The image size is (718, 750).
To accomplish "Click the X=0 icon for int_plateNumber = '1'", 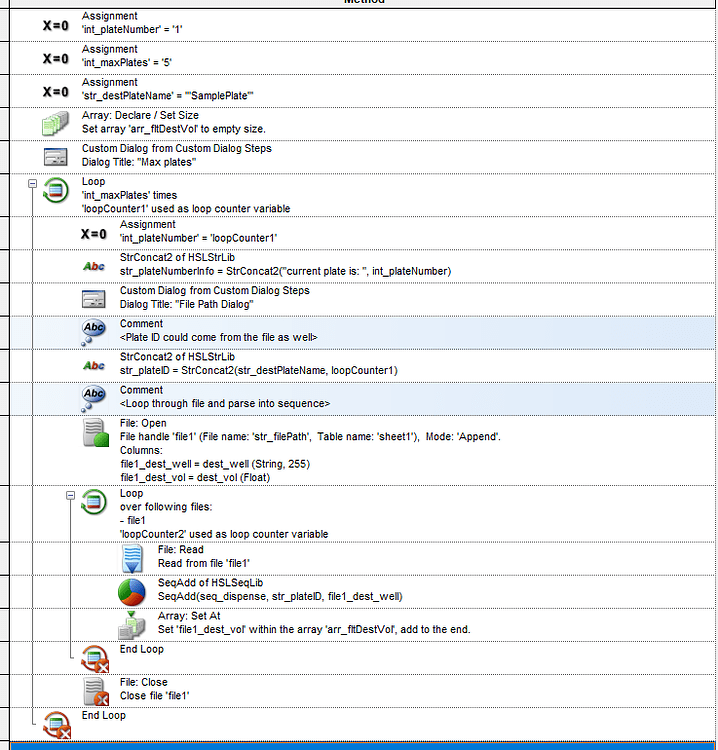I will pyautogui.click(x=55, y=25).
